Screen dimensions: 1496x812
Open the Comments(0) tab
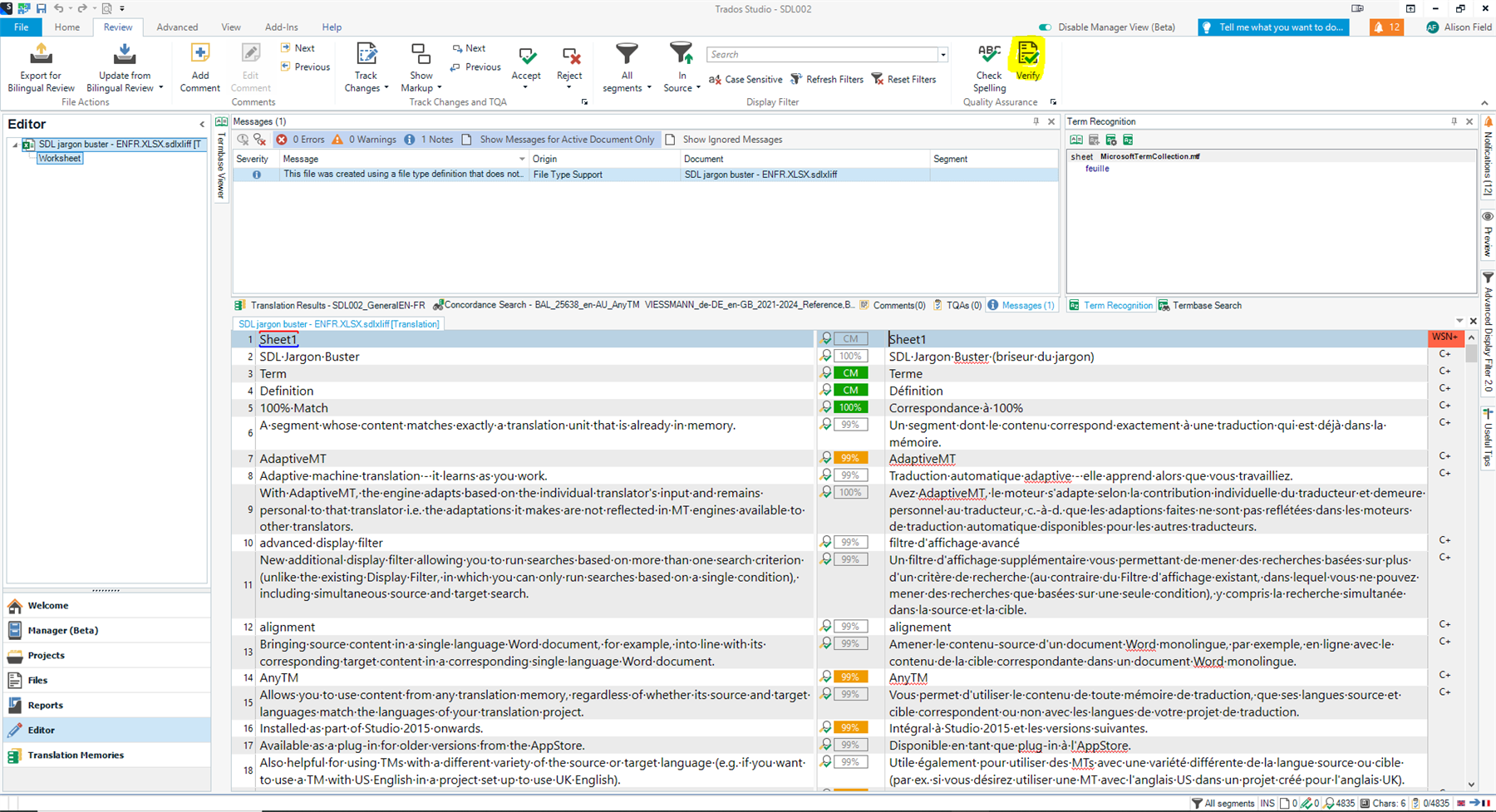(x=892, y=305)
